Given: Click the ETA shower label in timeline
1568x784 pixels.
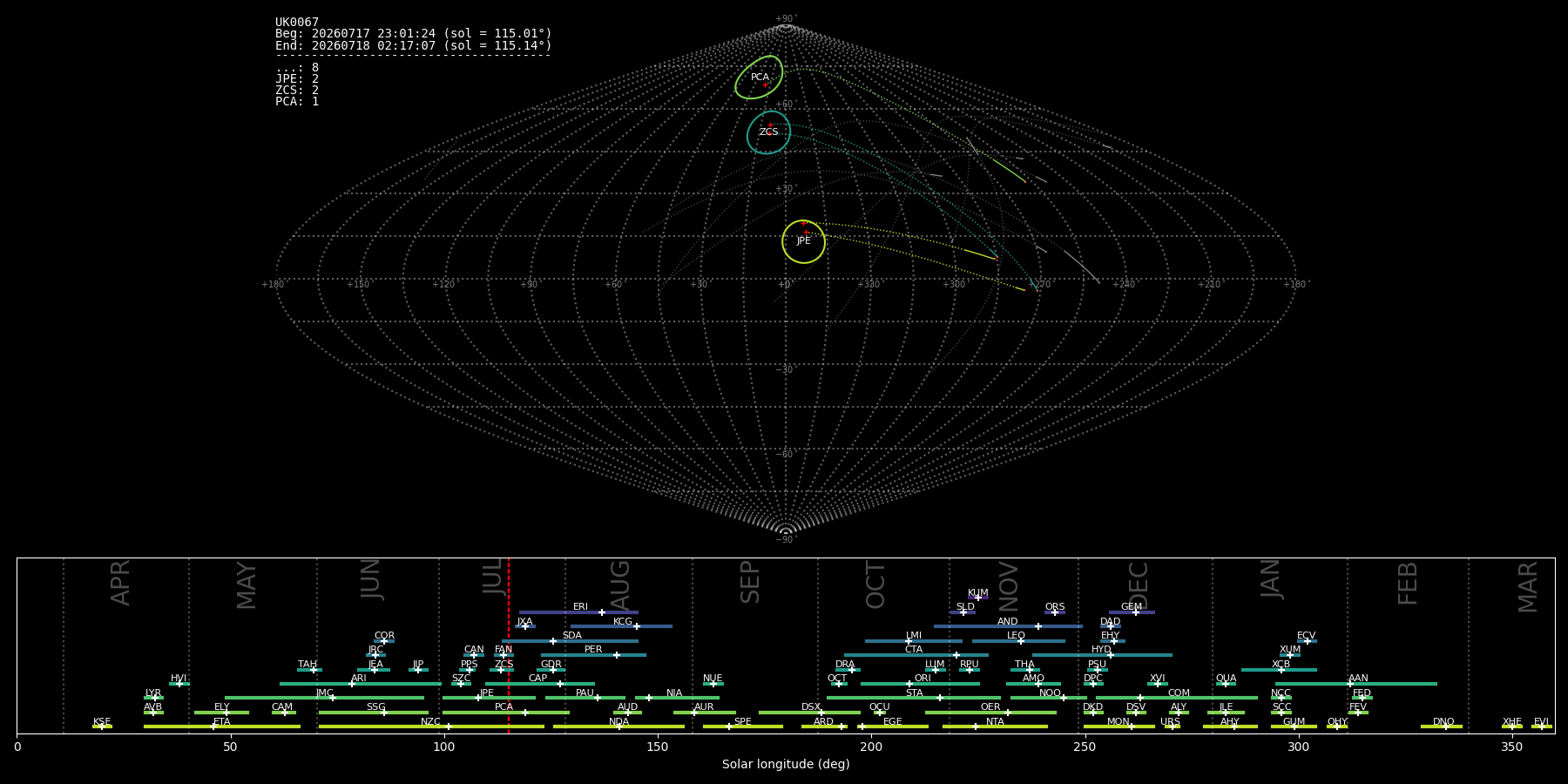Looking at the screenshot, I should click(x=222, y=722).
